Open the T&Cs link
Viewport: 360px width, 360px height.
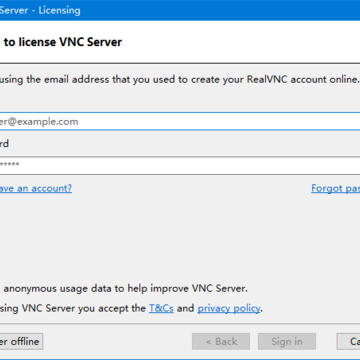tap(161, 308)
